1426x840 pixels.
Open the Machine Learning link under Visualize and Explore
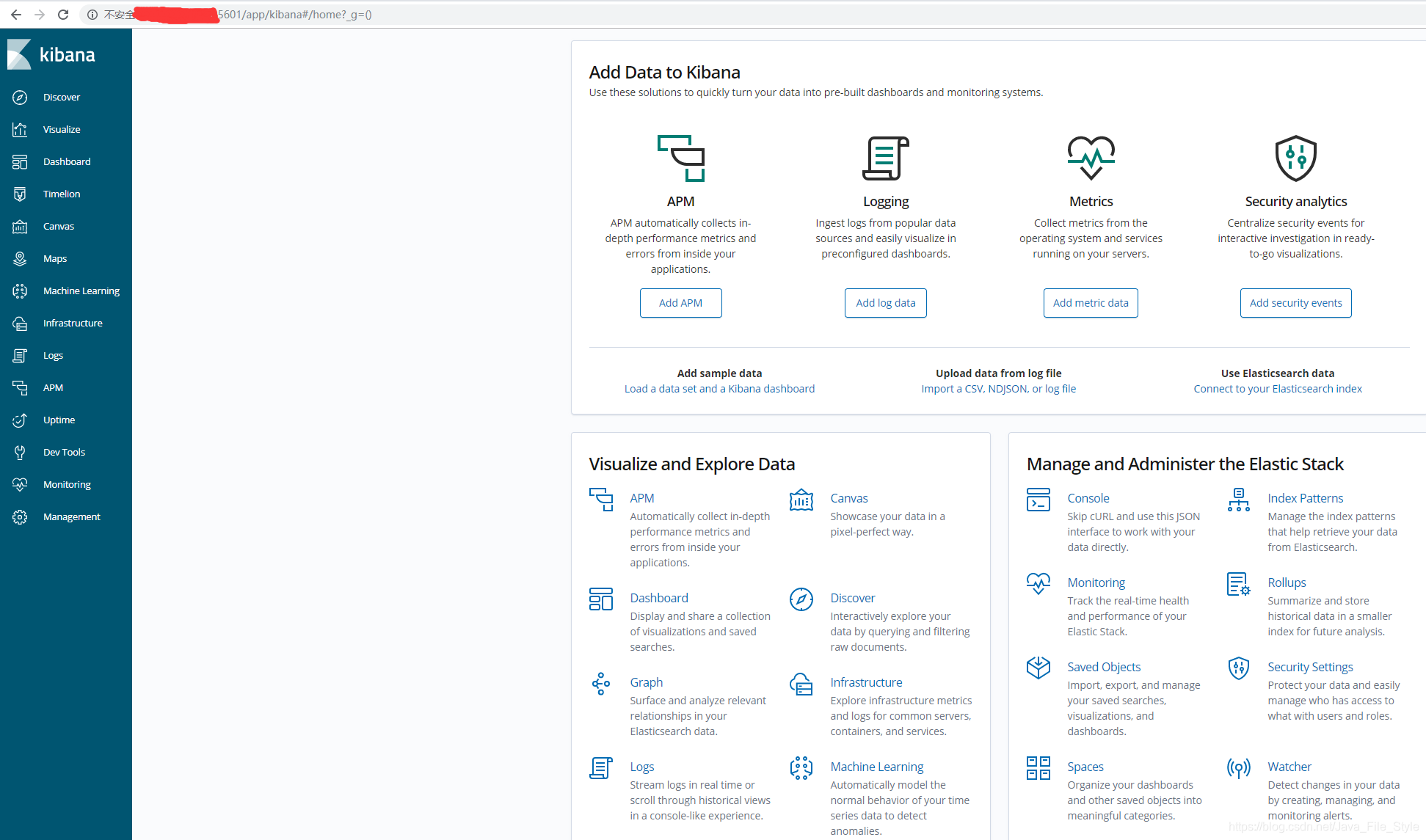[877, 767]
